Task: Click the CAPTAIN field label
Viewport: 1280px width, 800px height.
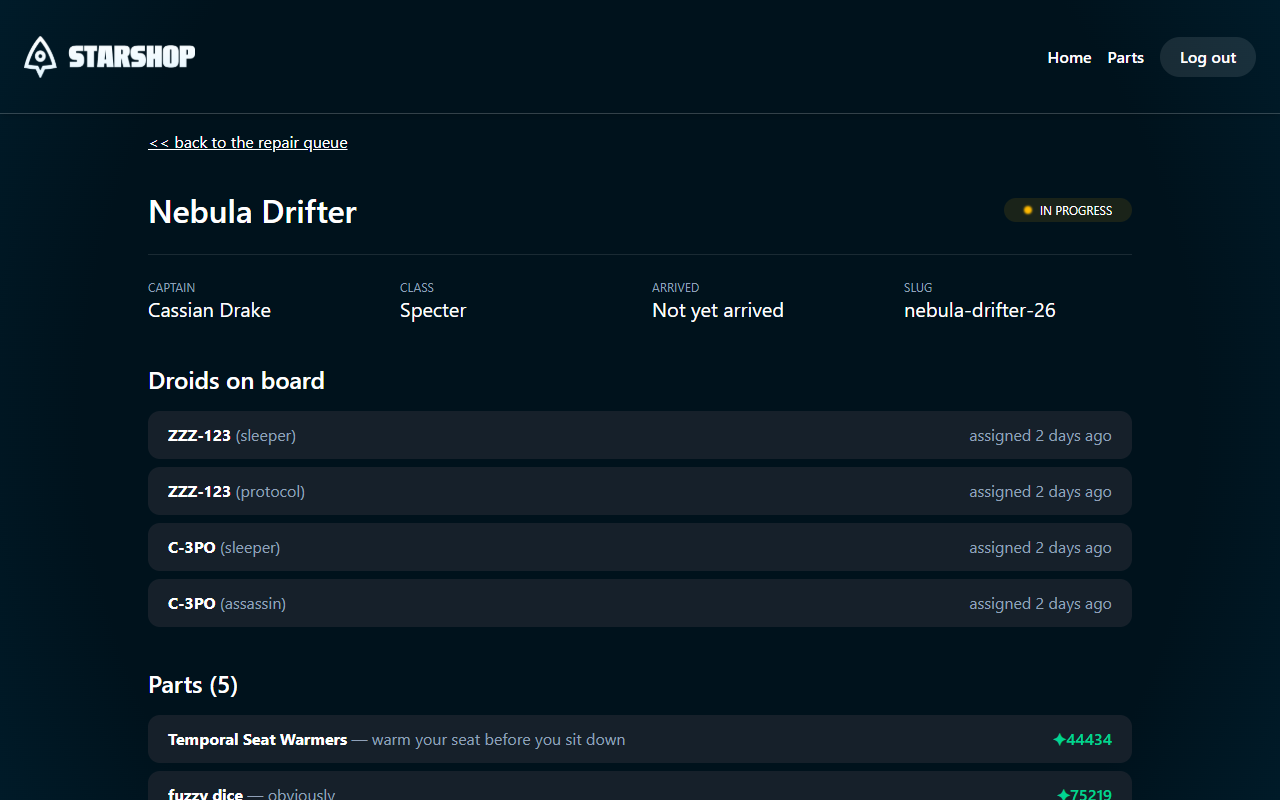Action: coord(172,288)
